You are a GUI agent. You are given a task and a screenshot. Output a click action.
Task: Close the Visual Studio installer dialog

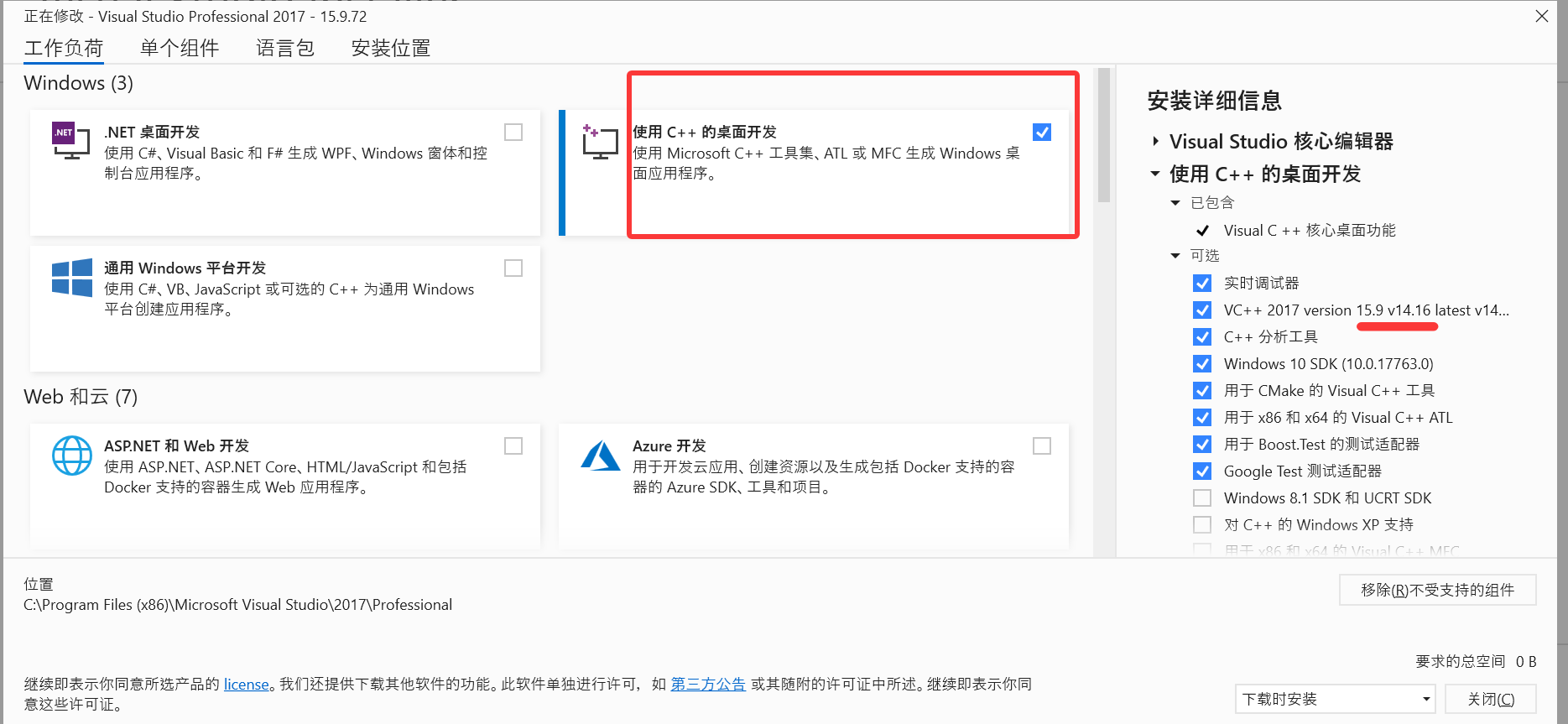click(x=1541, y=16)
